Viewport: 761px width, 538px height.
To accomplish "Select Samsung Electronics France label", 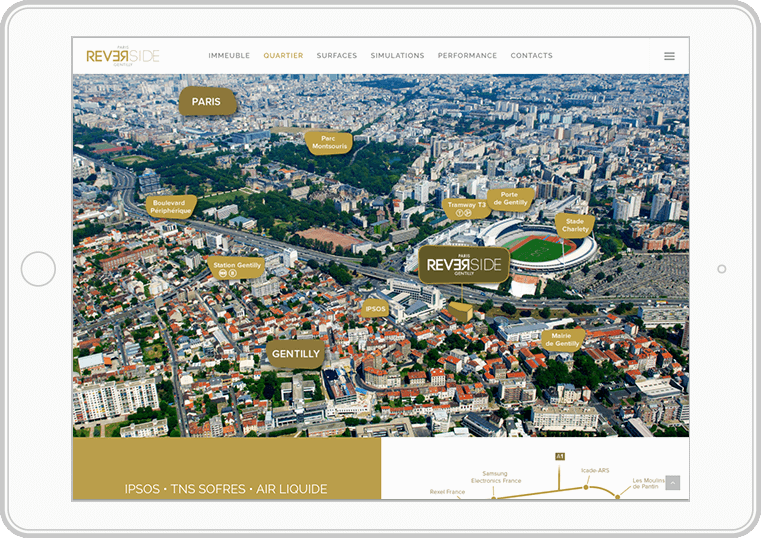I will (x=496, y=477).
